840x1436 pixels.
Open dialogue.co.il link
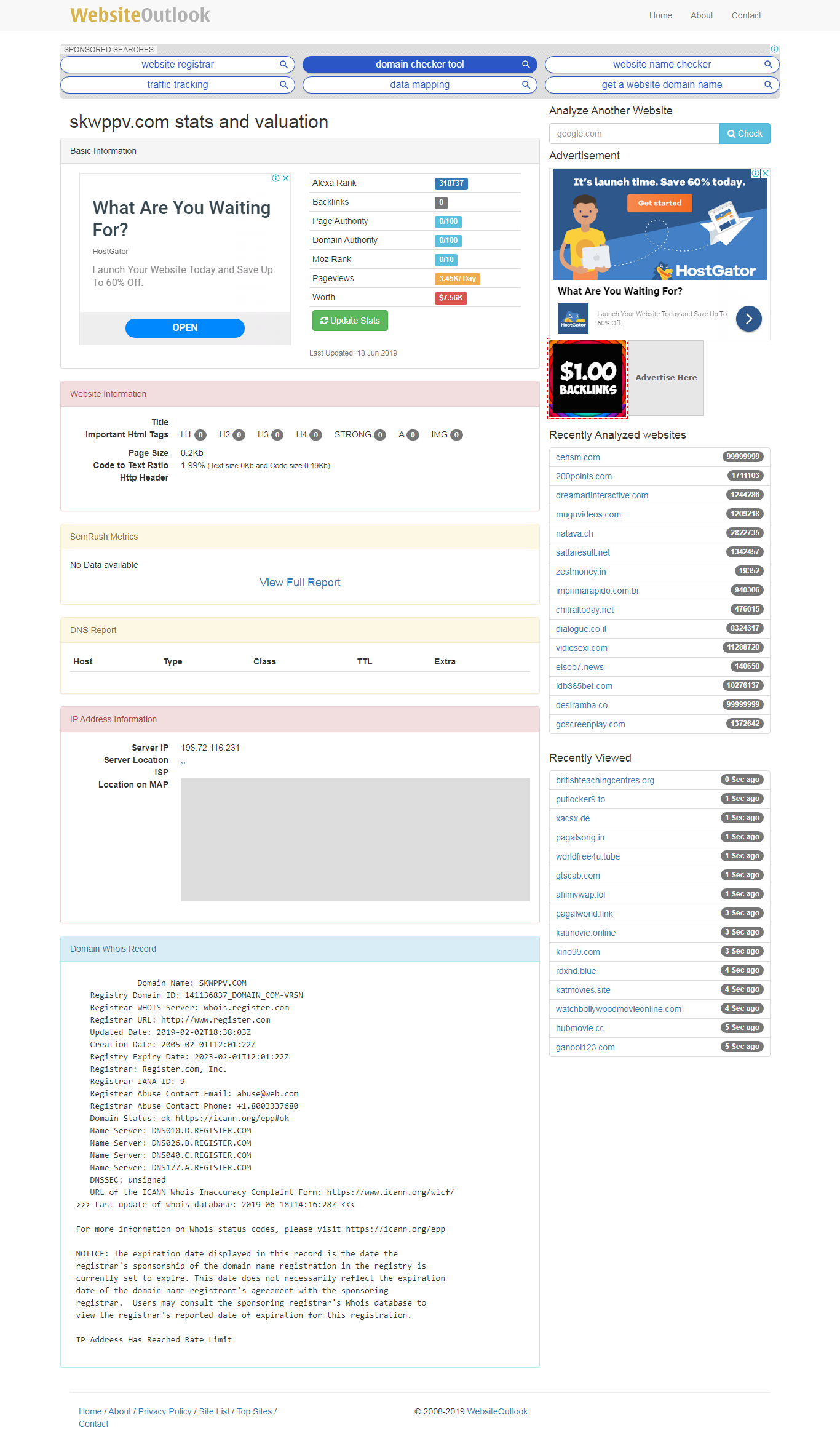tap(581, 629)
